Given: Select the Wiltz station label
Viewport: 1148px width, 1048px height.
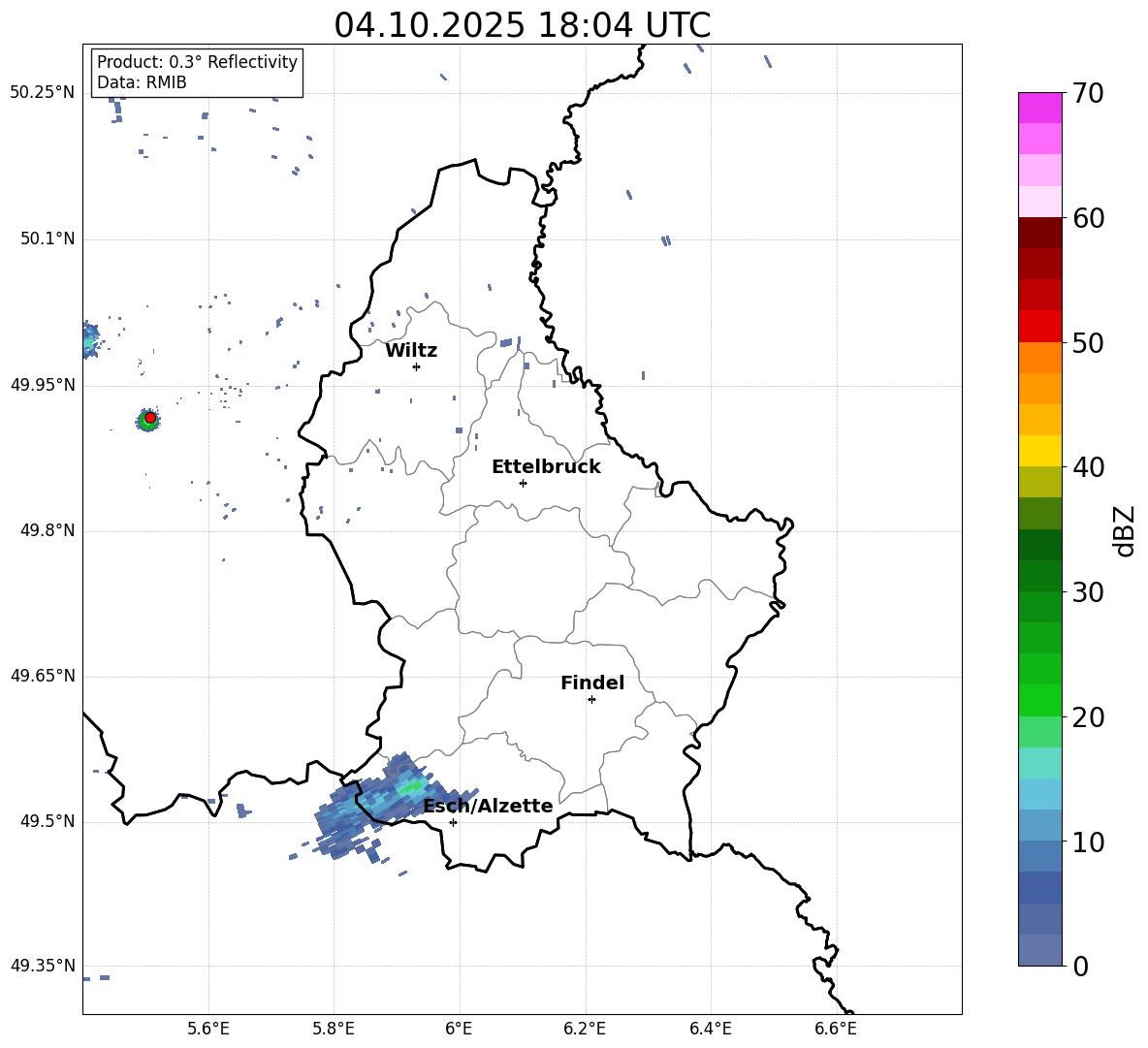Looking at the screenshot, I should tap(411, 351).
